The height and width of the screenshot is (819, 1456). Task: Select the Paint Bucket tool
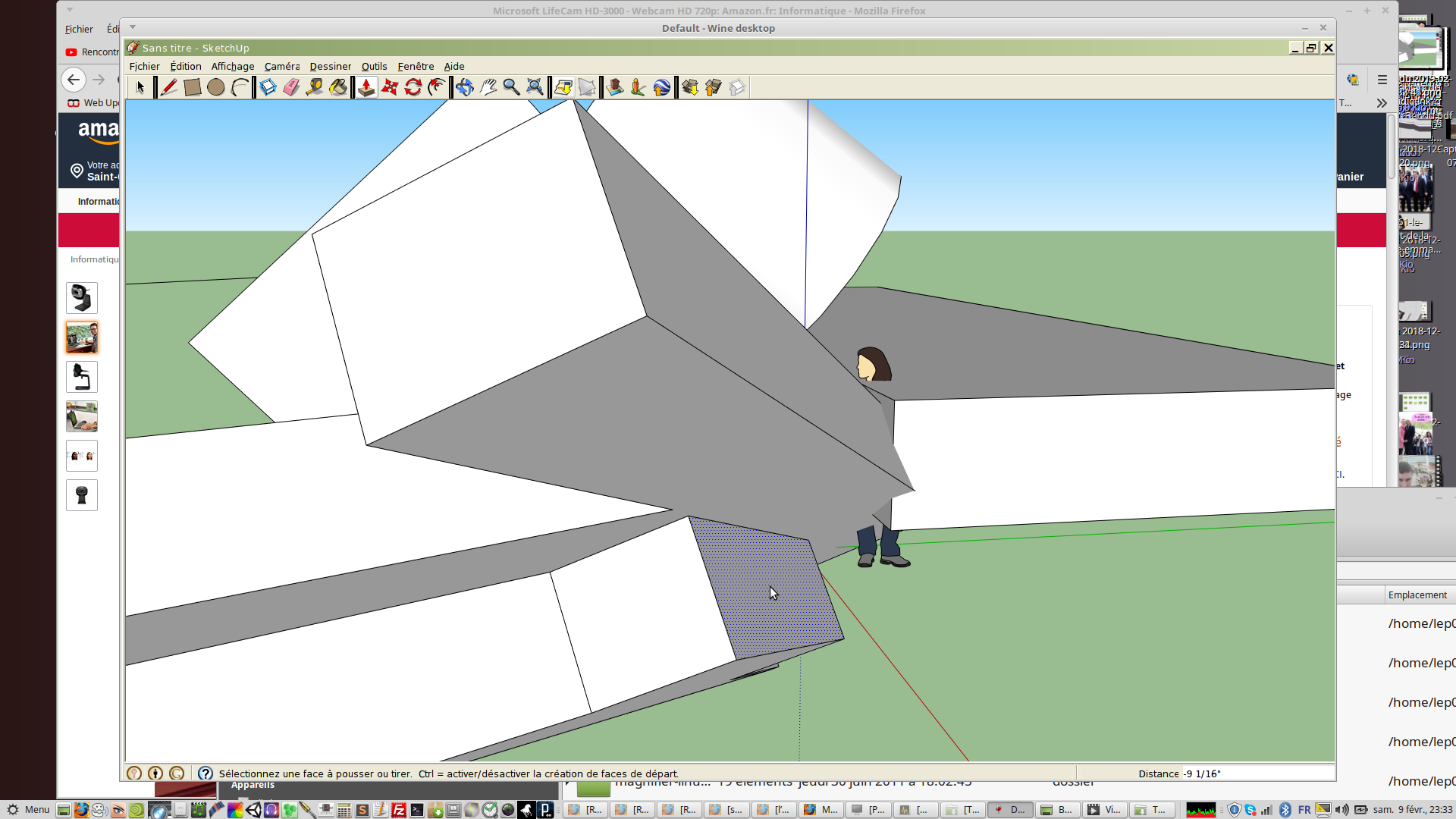click(x=338, y=88)
